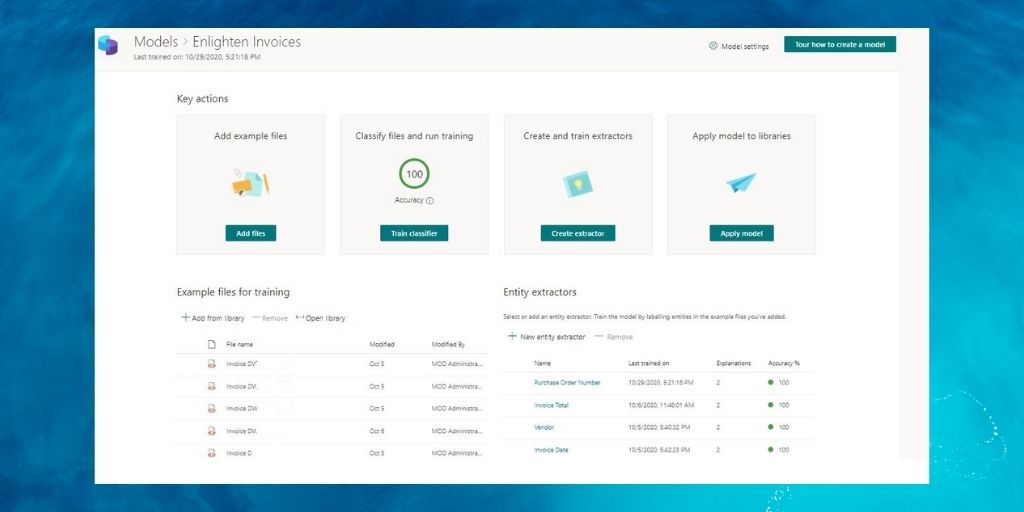Click the Apply model button

coord(741,233)
